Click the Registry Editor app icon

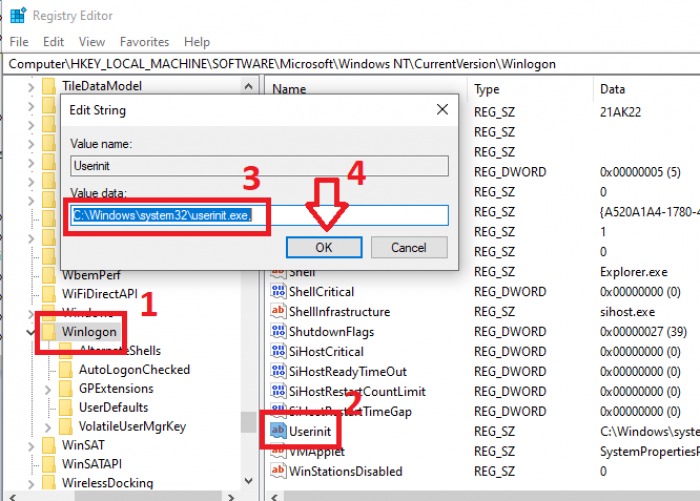coord(18,15)
